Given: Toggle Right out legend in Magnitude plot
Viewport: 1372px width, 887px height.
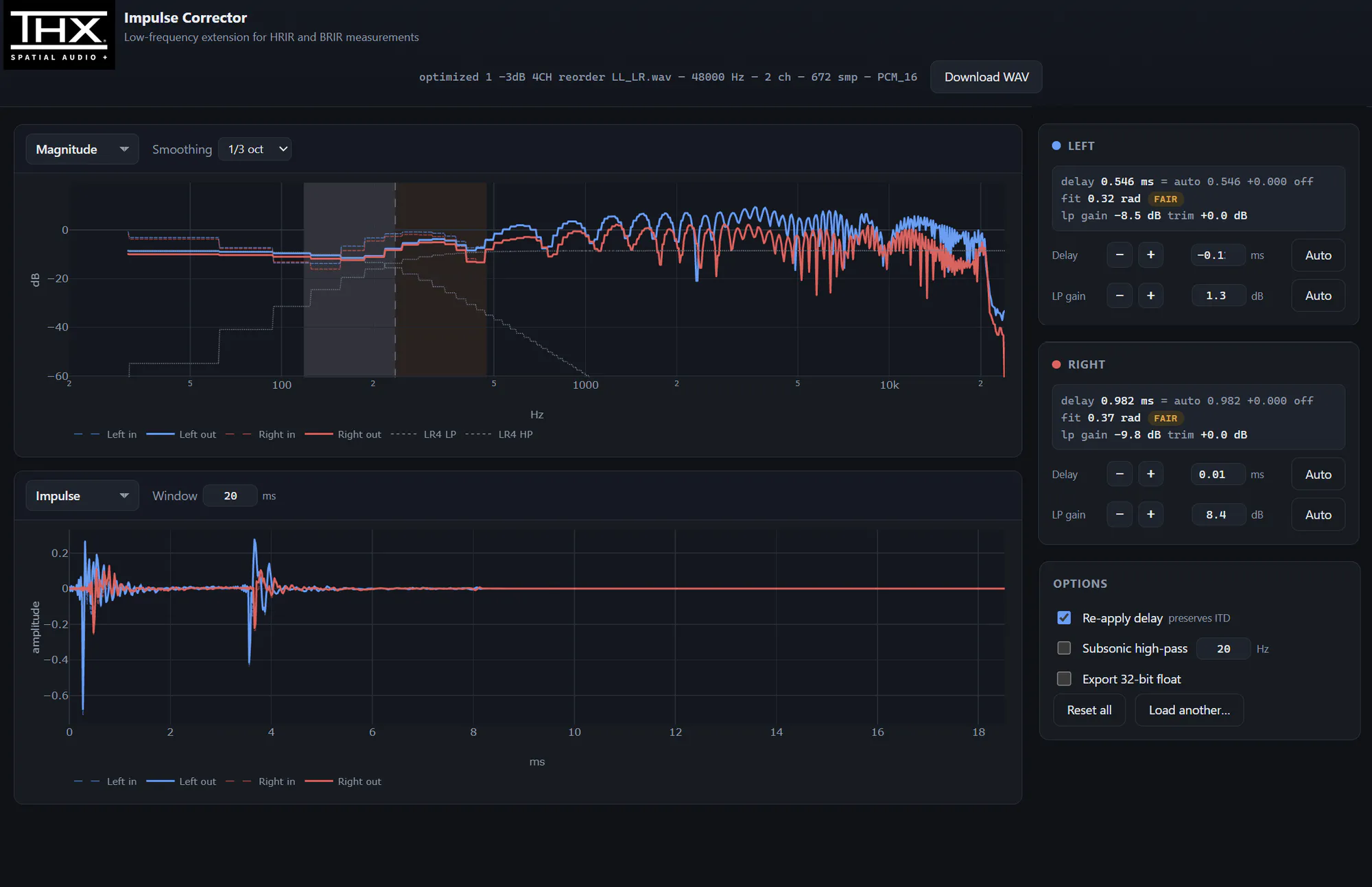Looking at the screenshot, I should coord(343,434).
